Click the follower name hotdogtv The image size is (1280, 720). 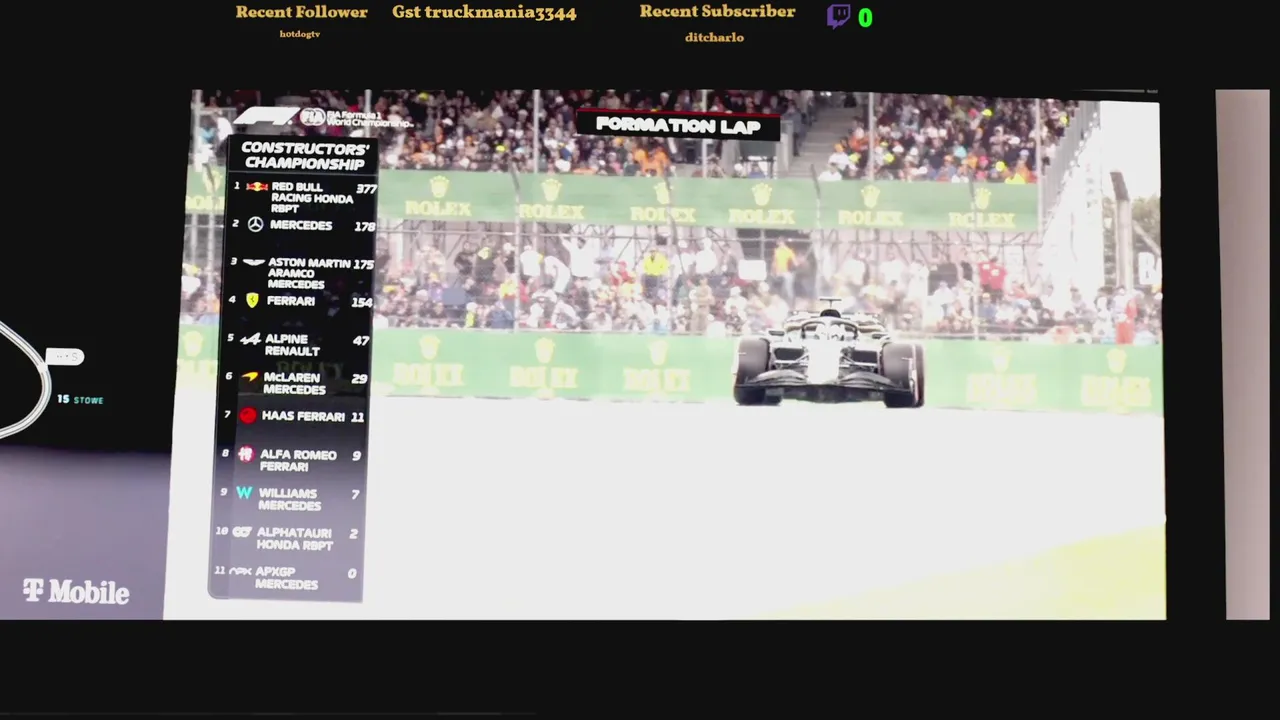coord(300,34)
